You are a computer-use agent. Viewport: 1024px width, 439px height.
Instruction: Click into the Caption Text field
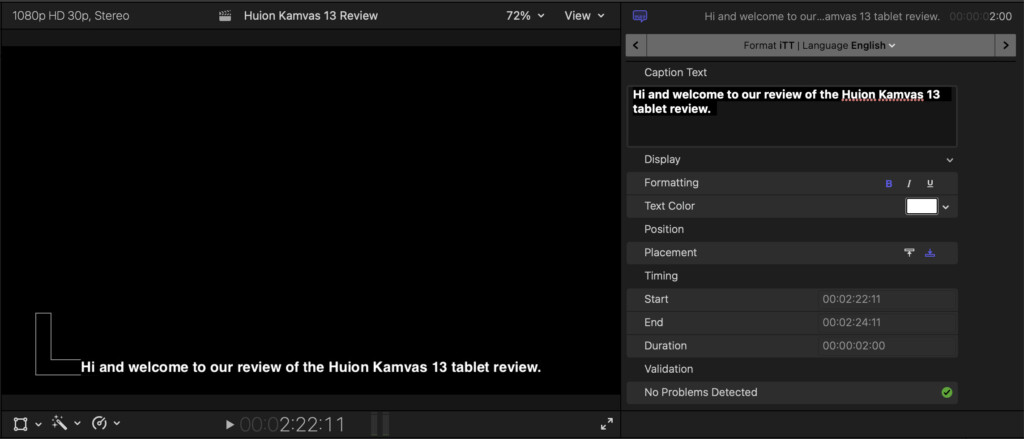point(792,116)
